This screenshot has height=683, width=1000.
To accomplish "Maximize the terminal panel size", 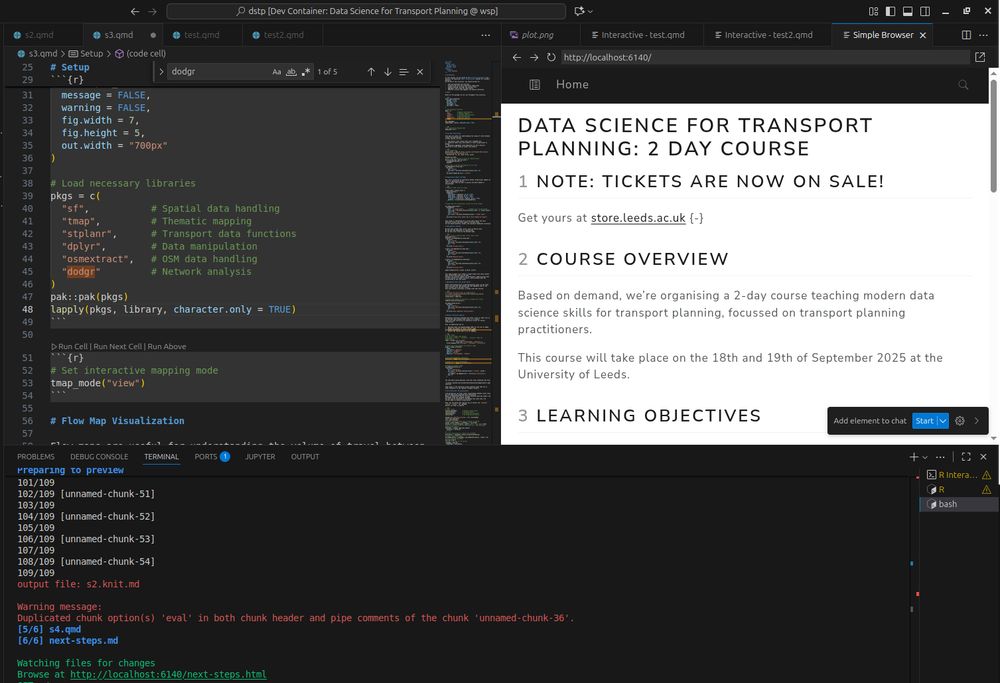I will pos(966,456).
